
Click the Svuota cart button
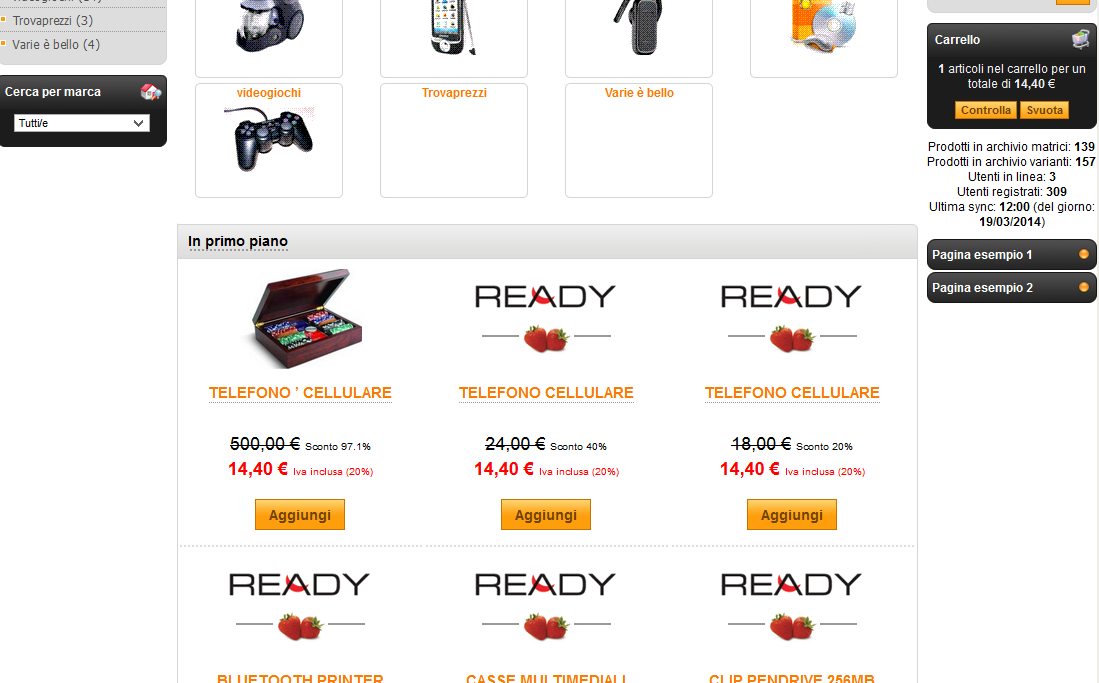[x=1044, y=110]
